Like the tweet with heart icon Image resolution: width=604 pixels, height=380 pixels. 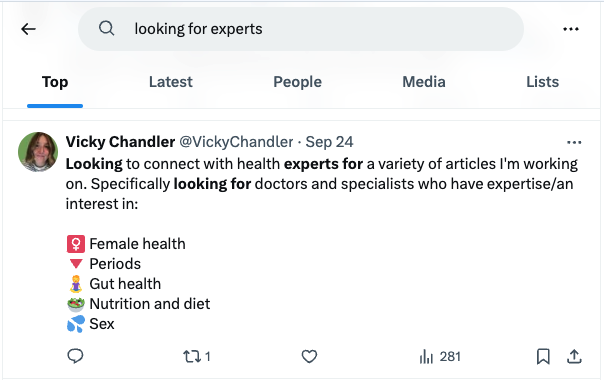tap(309, 356)
